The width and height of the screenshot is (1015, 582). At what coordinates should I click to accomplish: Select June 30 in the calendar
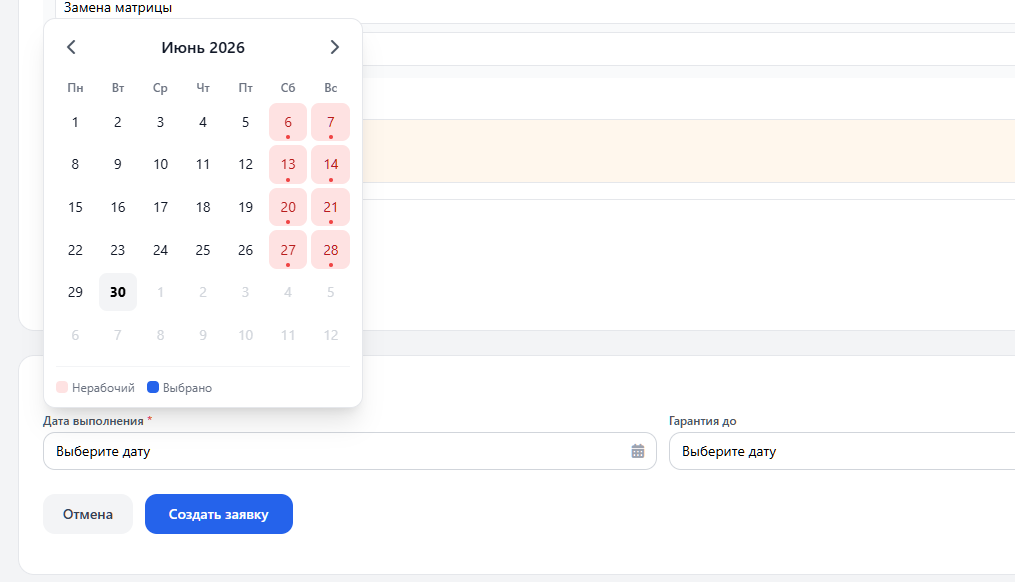(x=118, y=292)
